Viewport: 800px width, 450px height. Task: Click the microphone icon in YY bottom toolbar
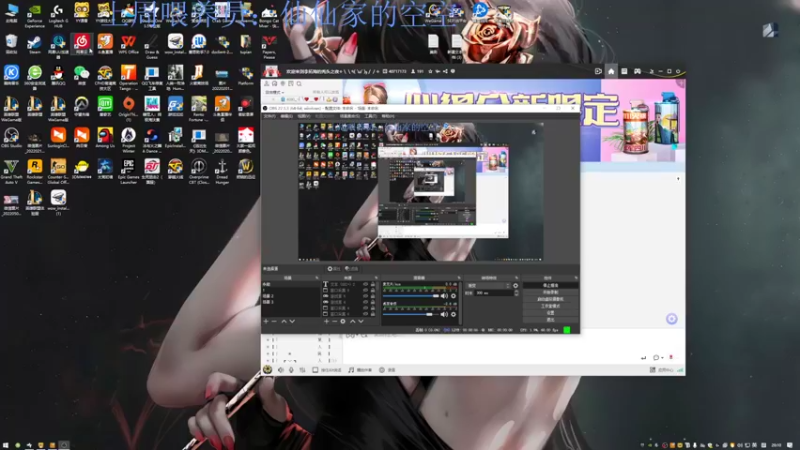click(291, 370)
